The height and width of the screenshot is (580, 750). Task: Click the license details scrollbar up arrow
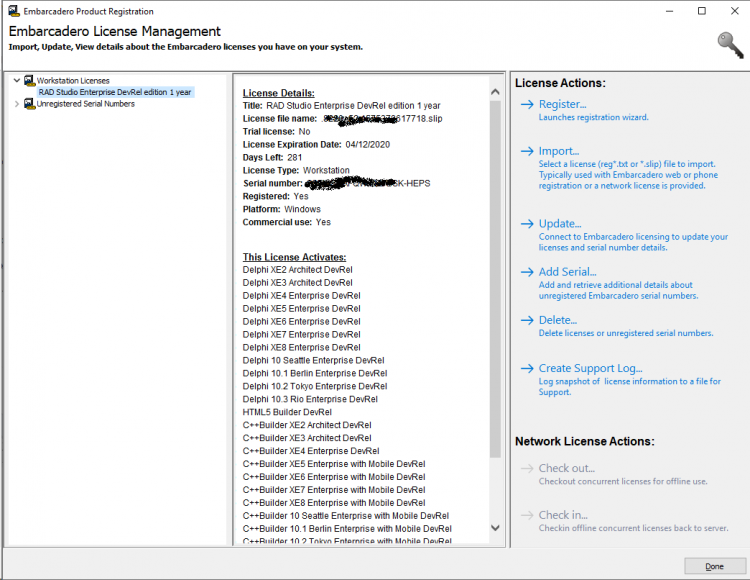496,92
